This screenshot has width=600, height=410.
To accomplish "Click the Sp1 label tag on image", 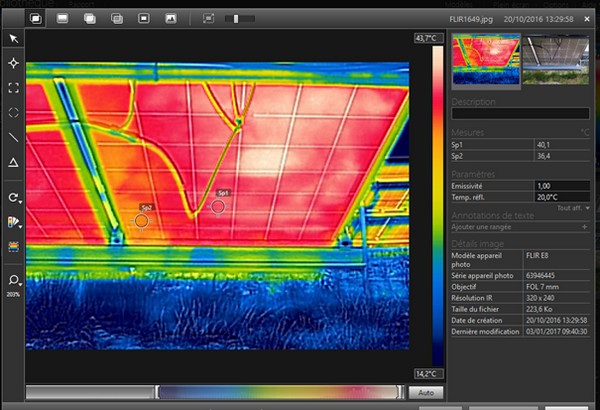I will 223,193.
